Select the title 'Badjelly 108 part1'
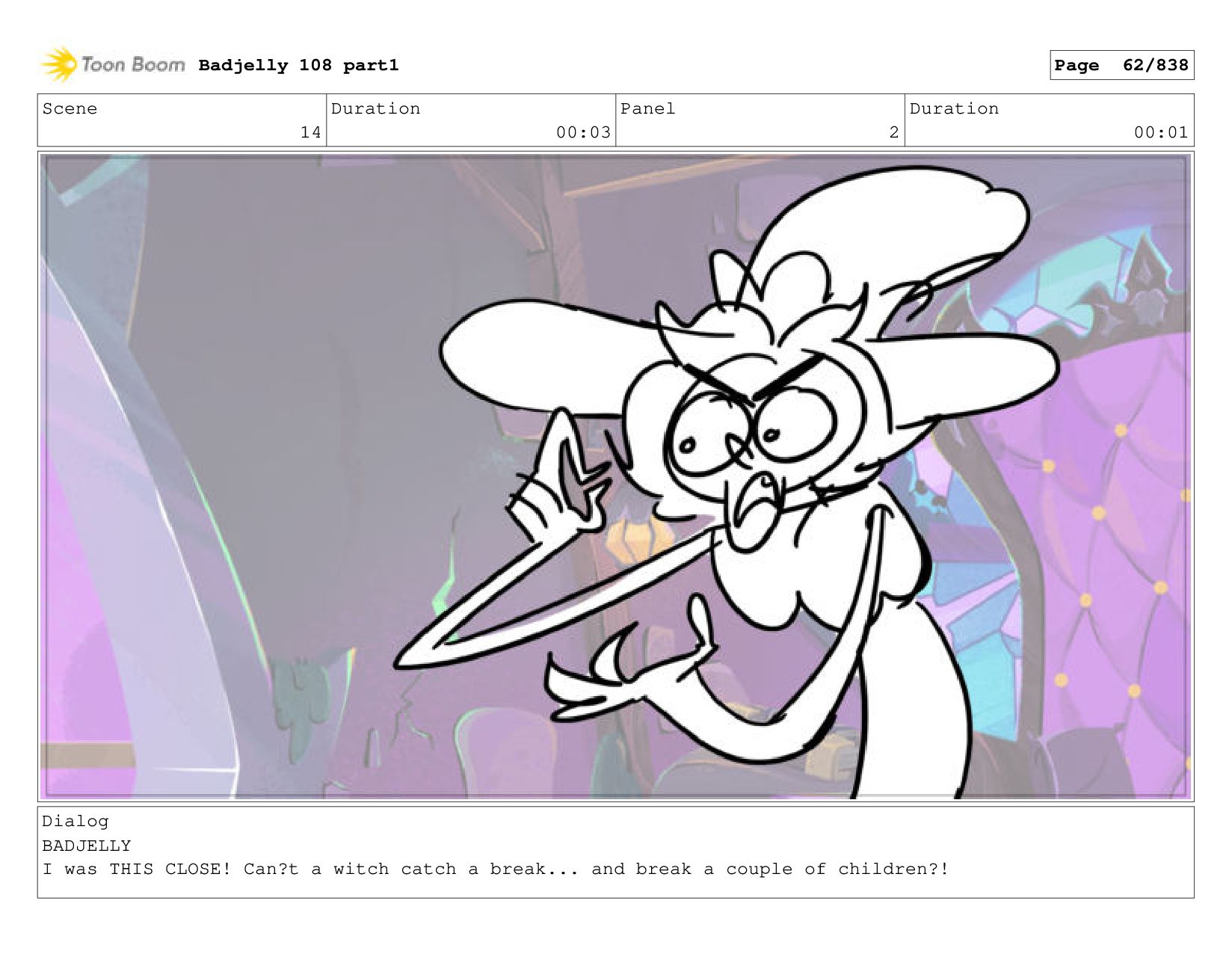 (298, 65)
